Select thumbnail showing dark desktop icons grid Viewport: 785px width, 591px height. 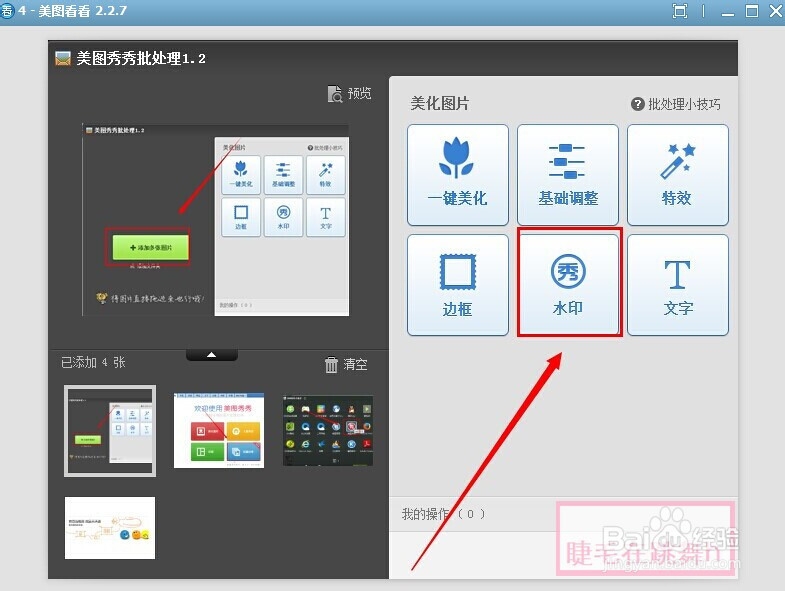click(x=328, y=431)
